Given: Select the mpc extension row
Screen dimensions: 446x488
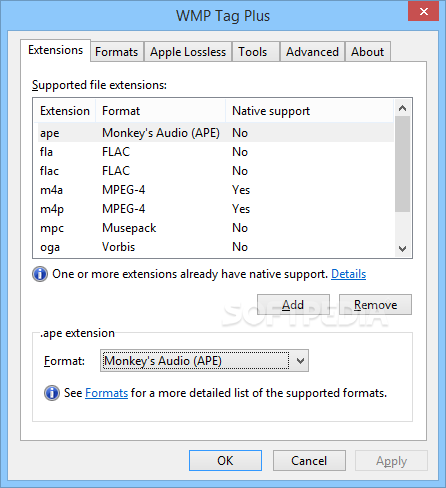Looking at the screenshot, I should tap(215, 228).
